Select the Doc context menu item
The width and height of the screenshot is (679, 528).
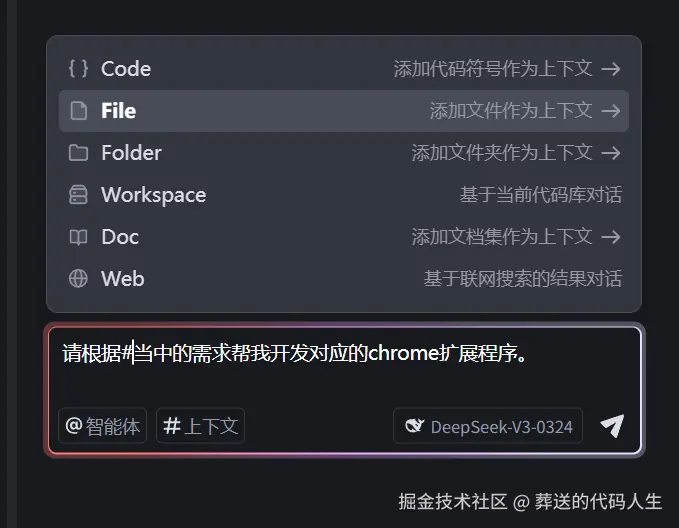[120, 237]
